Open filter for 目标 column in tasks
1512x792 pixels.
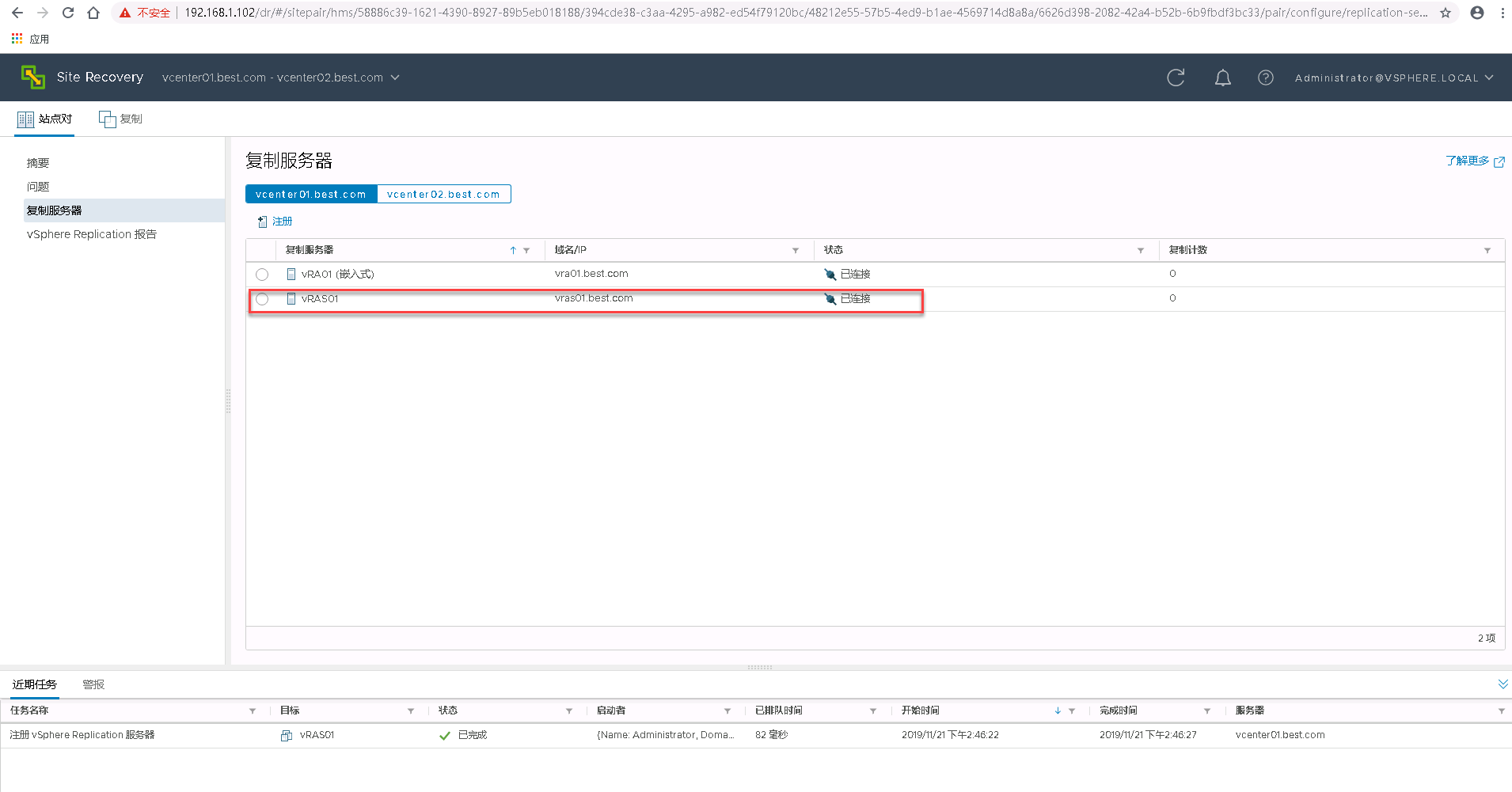(411, 711)
